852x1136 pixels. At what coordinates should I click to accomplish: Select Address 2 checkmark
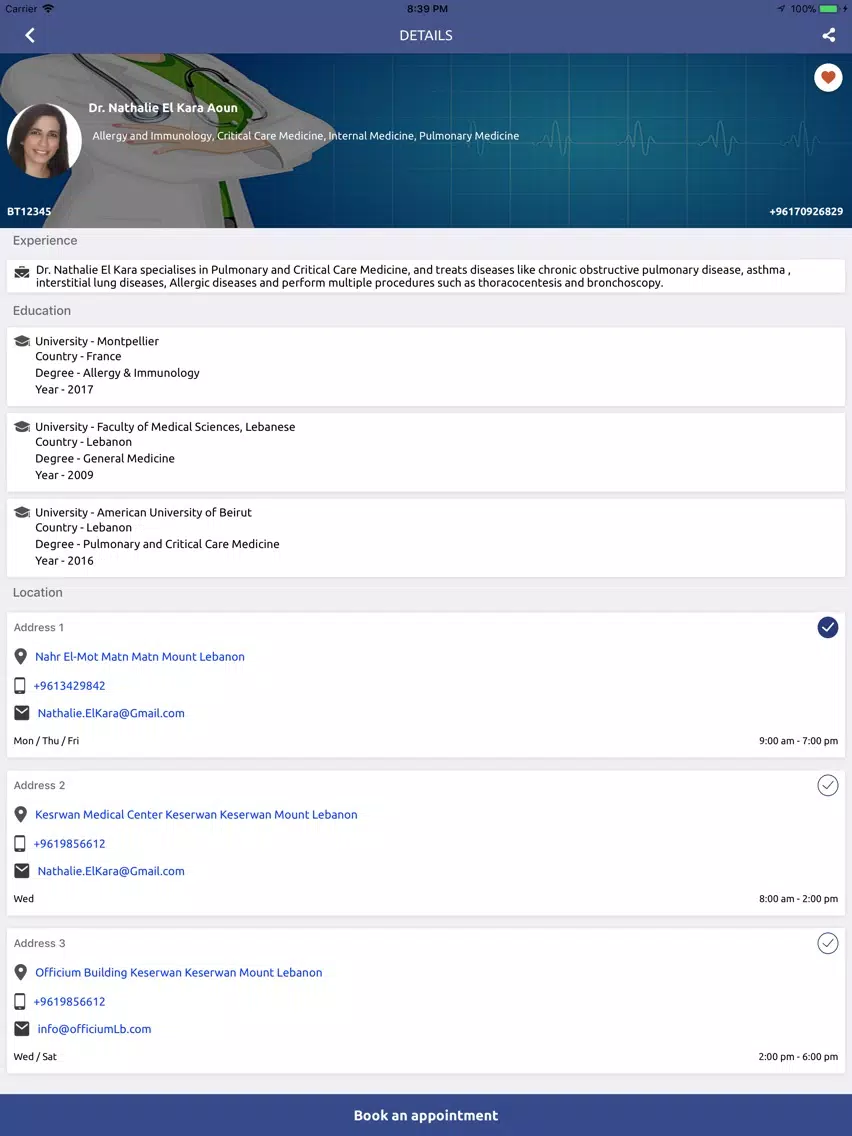[x=827, y=785]
